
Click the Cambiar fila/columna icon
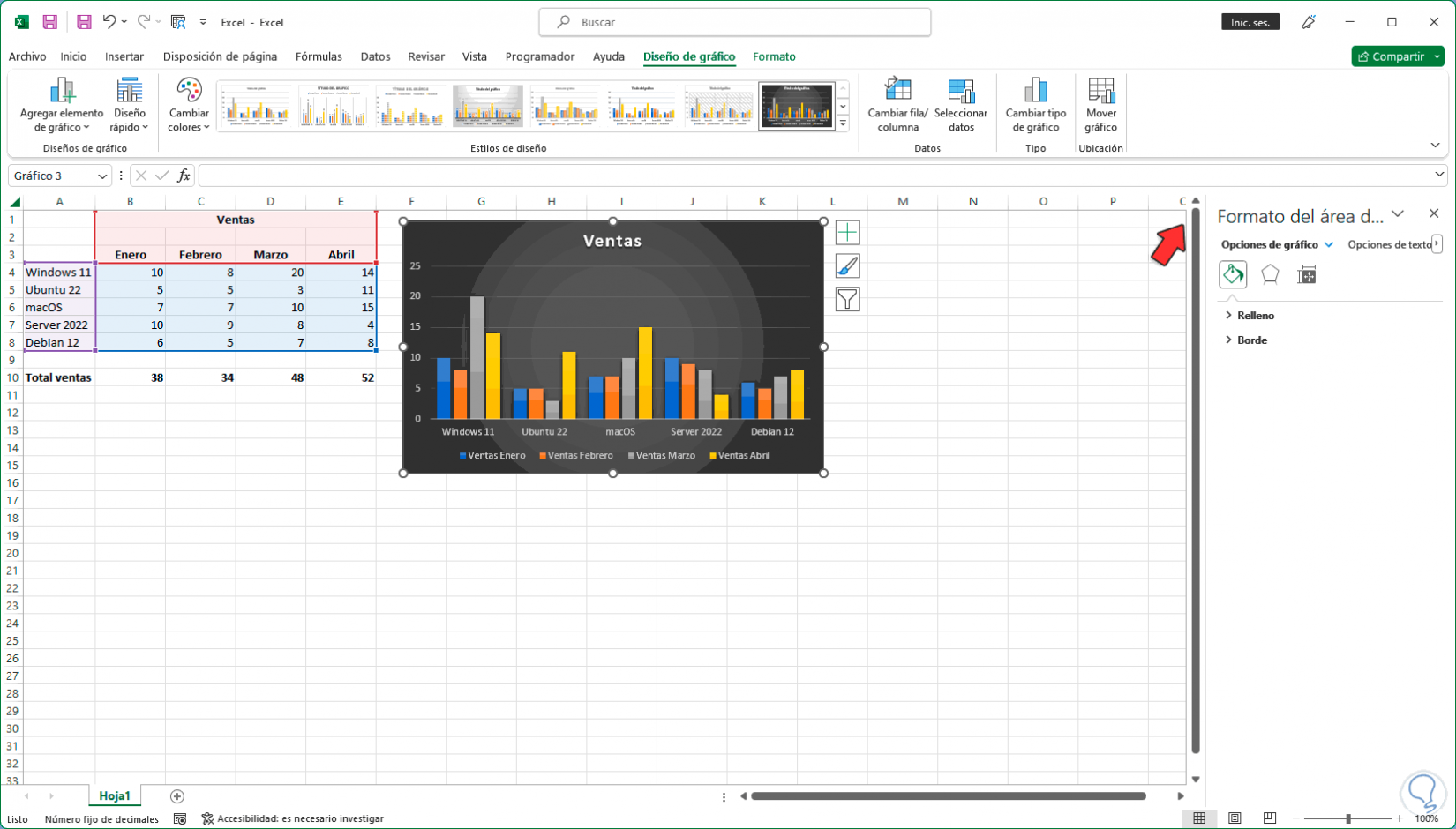[x=898, y=90]
